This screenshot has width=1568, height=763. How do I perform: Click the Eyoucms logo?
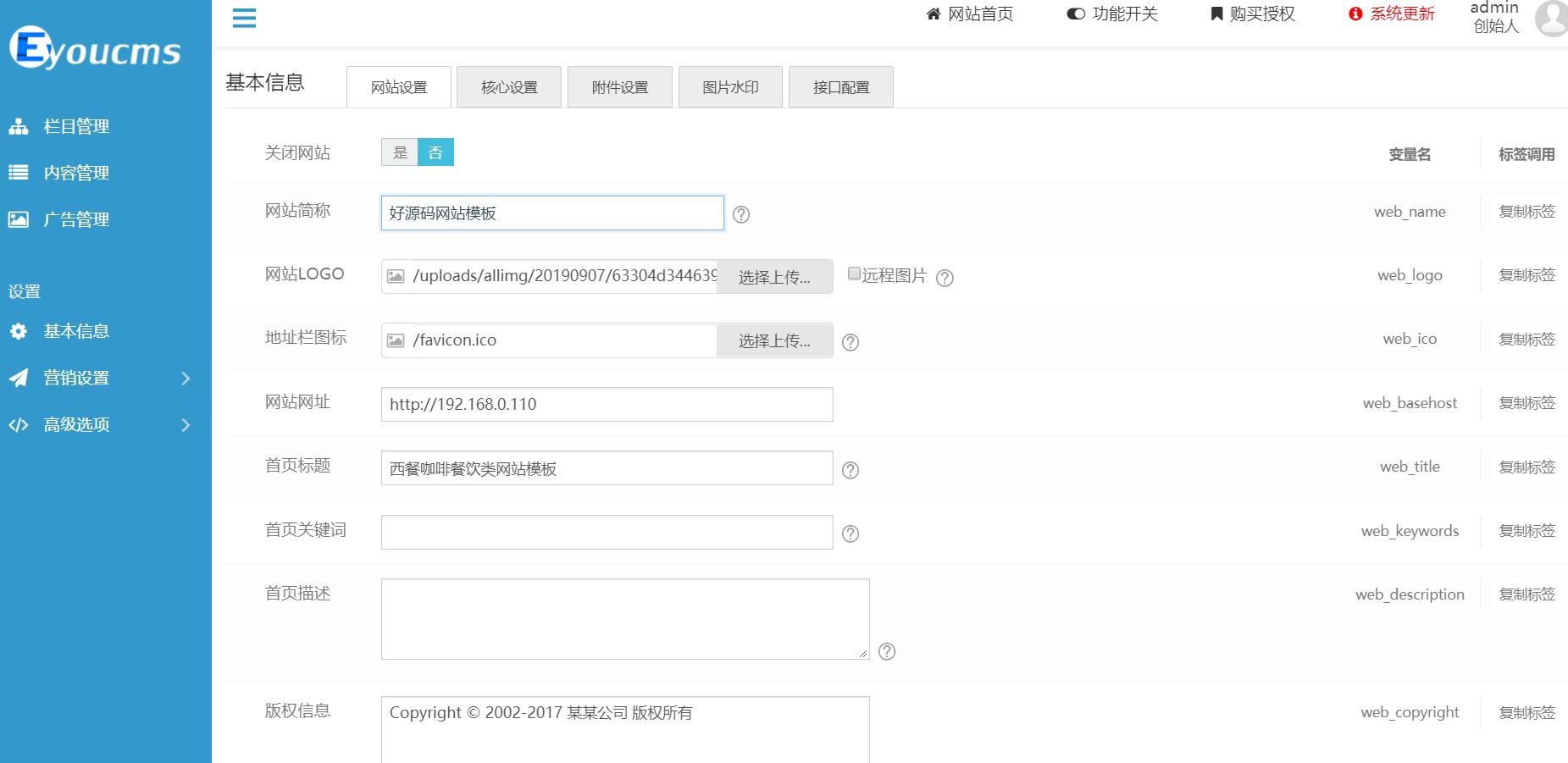95,49
